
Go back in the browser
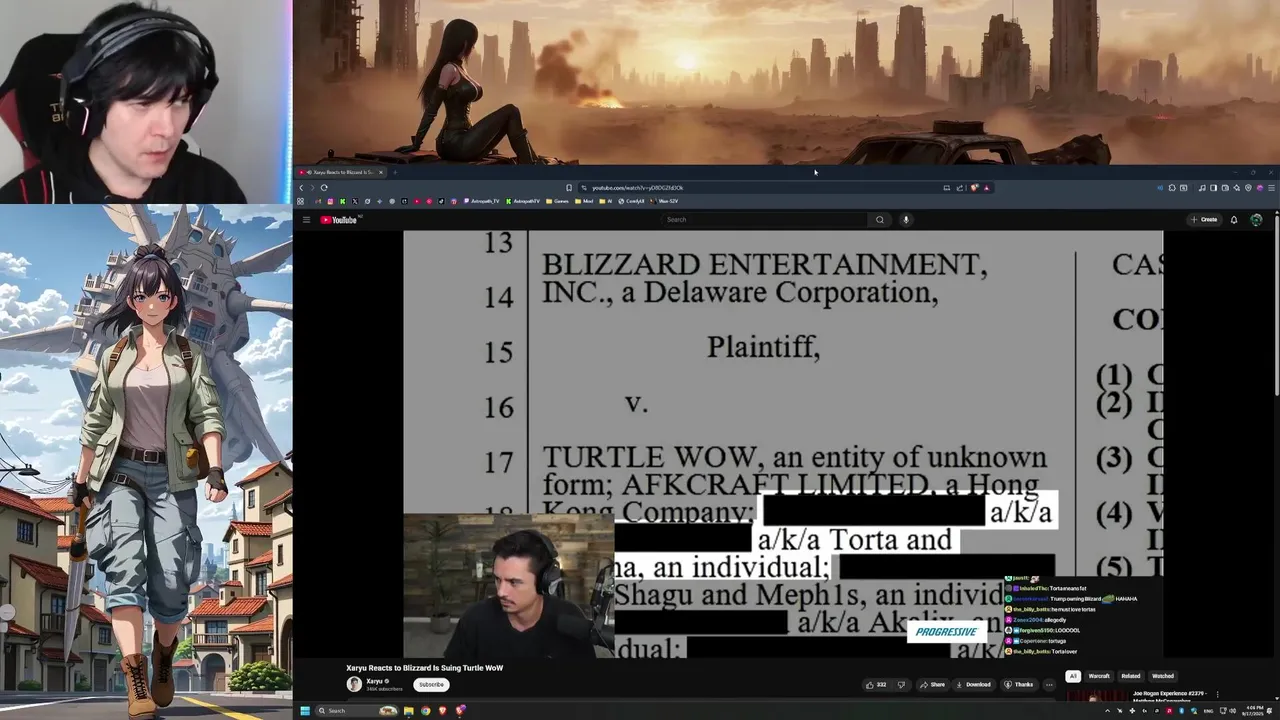tap(301, 188)
